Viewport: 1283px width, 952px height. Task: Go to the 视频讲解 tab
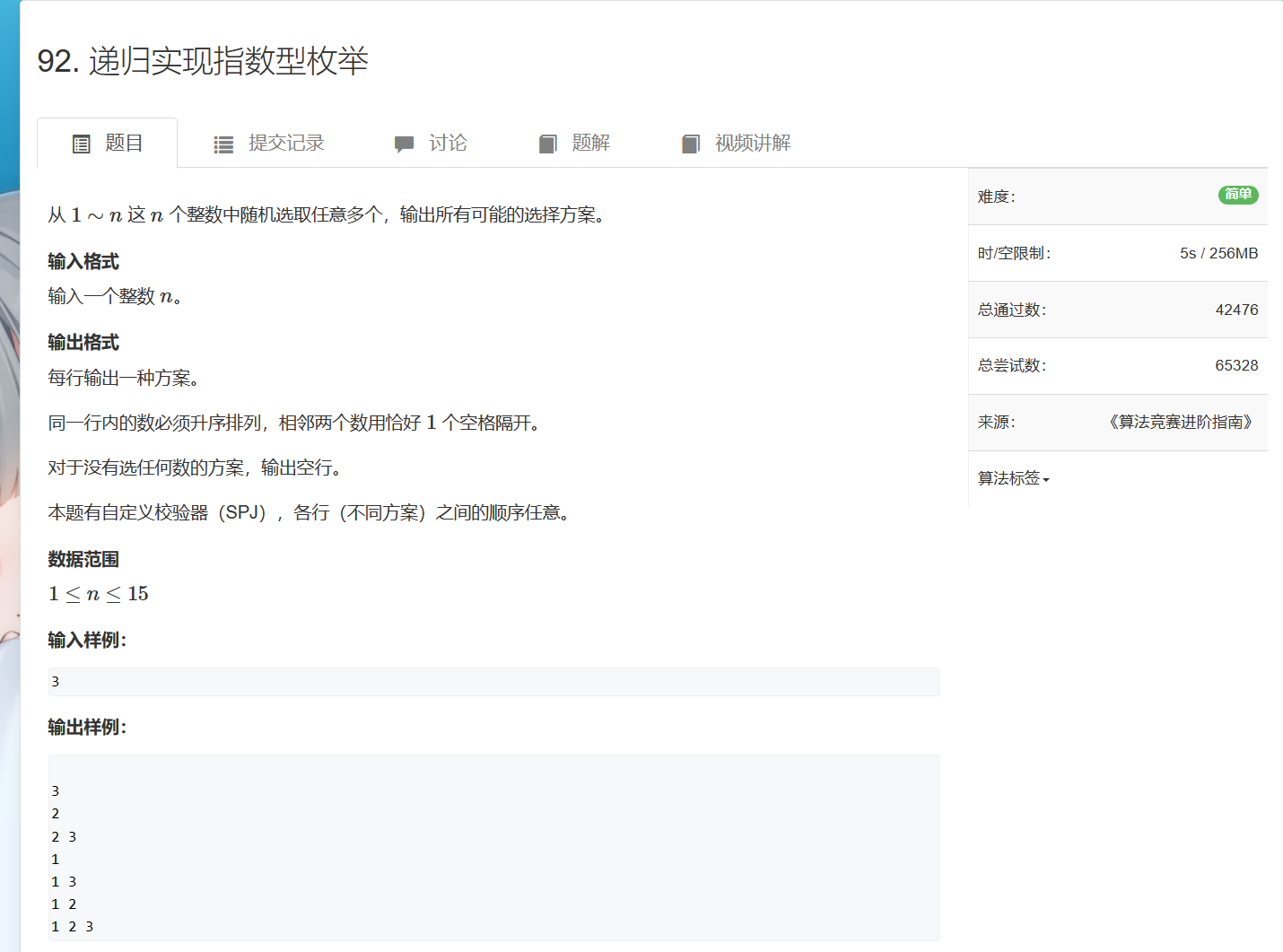pos(752,144)
